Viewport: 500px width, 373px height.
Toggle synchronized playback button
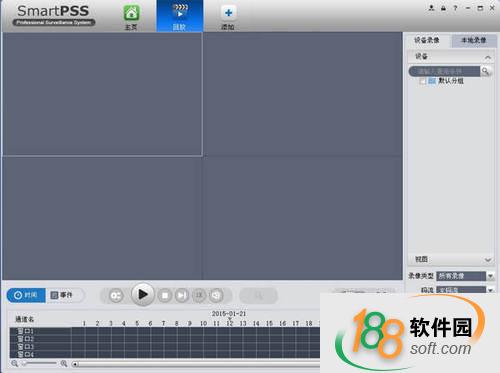click(116, 296)
